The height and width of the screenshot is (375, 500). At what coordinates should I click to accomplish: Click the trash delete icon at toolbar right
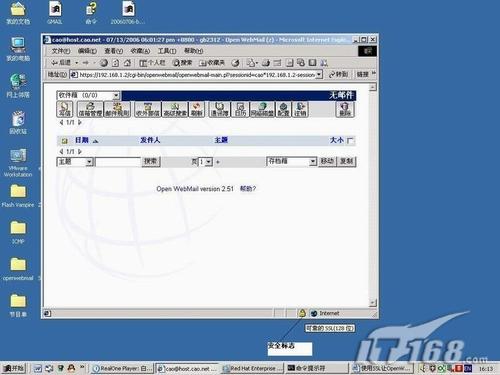345,109
